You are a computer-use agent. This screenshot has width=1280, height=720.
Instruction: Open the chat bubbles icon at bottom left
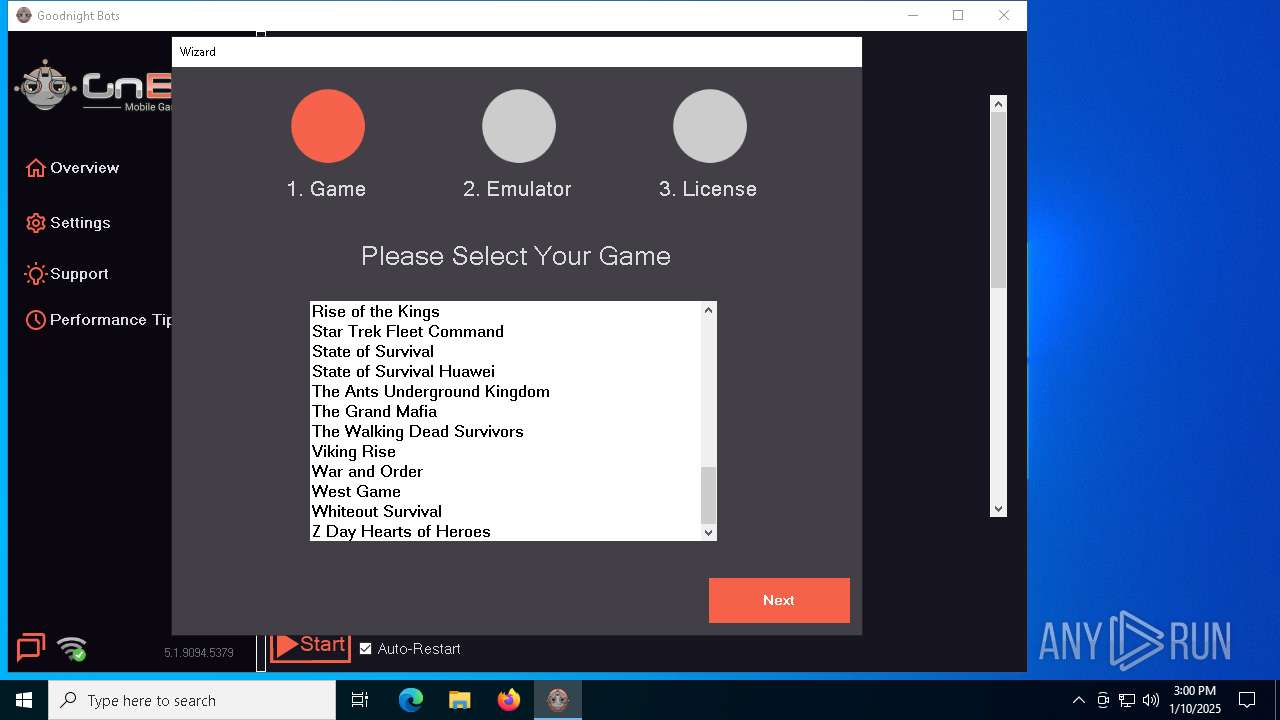click(x=31, y=648)
